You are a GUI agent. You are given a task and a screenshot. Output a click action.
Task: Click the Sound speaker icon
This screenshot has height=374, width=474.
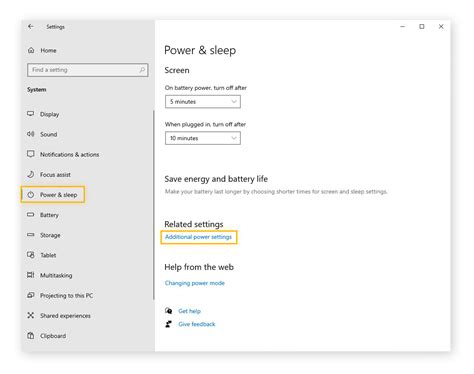31,134
